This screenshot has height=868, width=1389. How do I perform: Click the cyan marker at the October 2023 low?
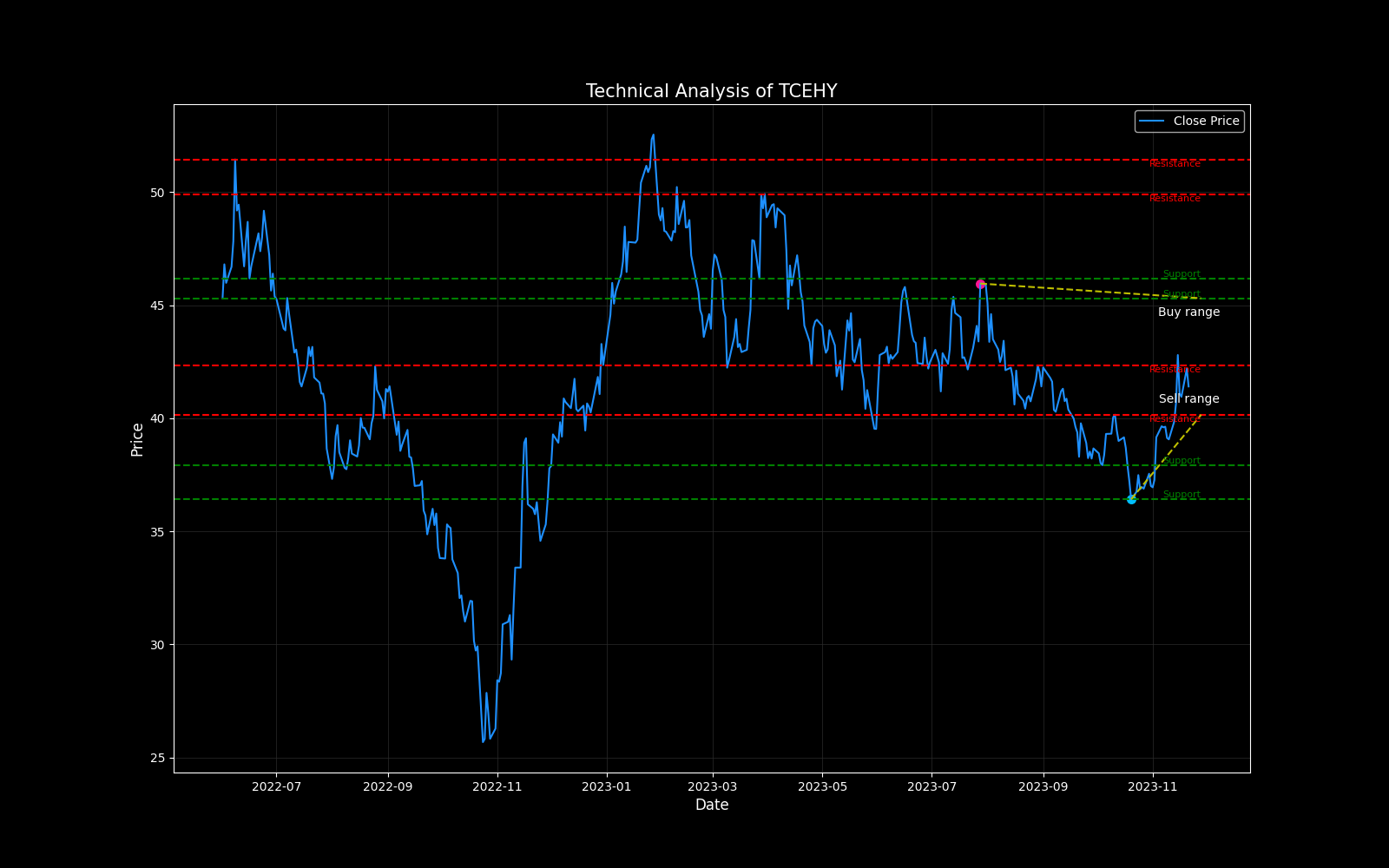[1131, 499]
